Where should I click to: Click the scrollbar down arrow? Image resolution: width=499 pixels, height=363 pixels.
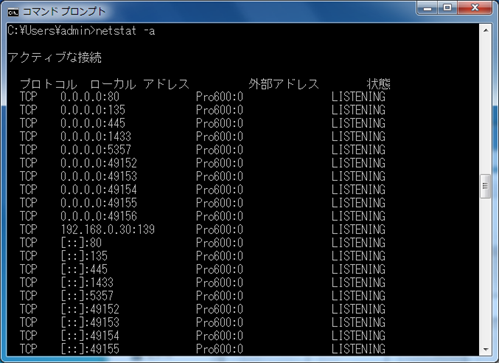point(485,349)
